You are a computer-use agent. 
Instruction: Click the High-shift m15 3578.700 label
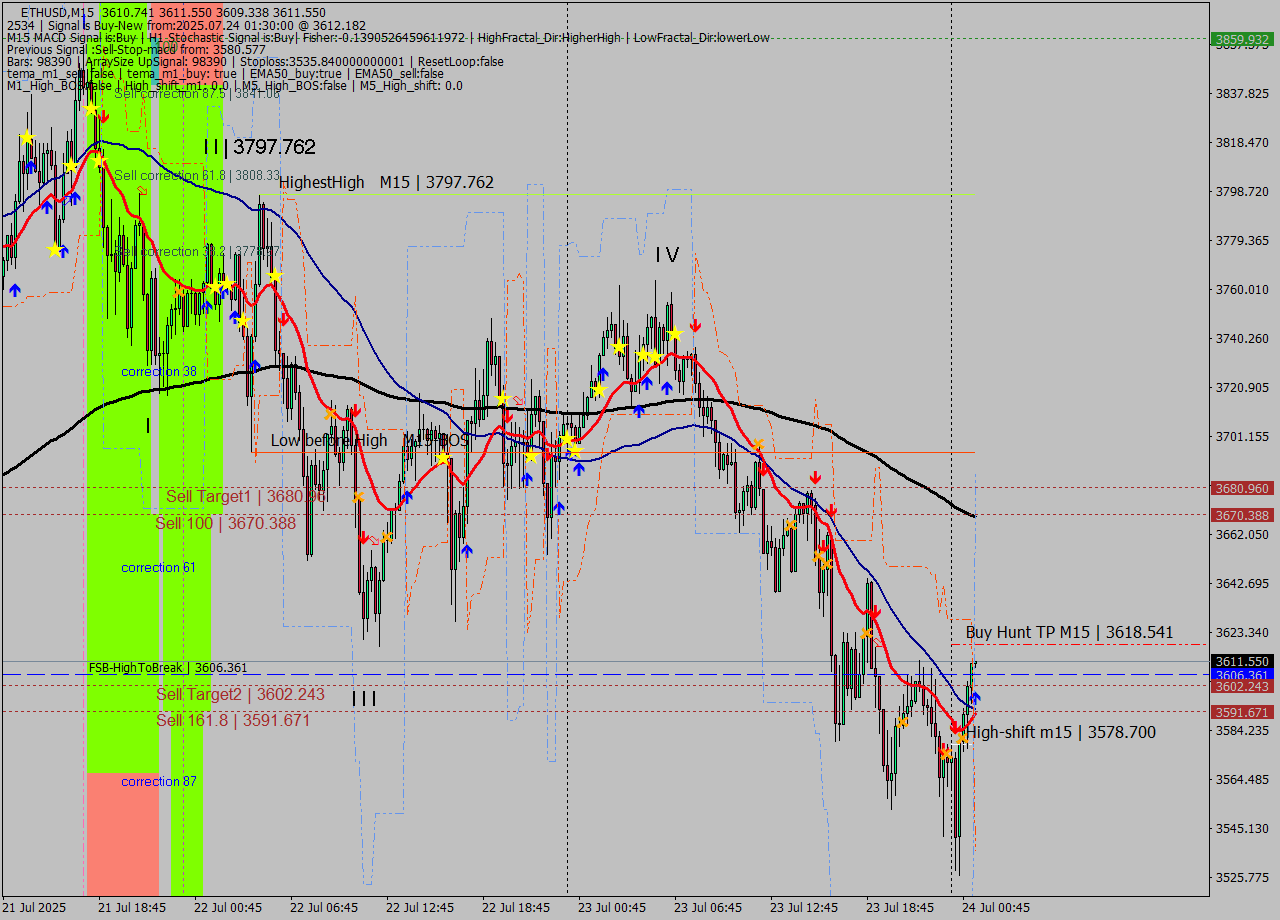click(x=1060, y=732)
